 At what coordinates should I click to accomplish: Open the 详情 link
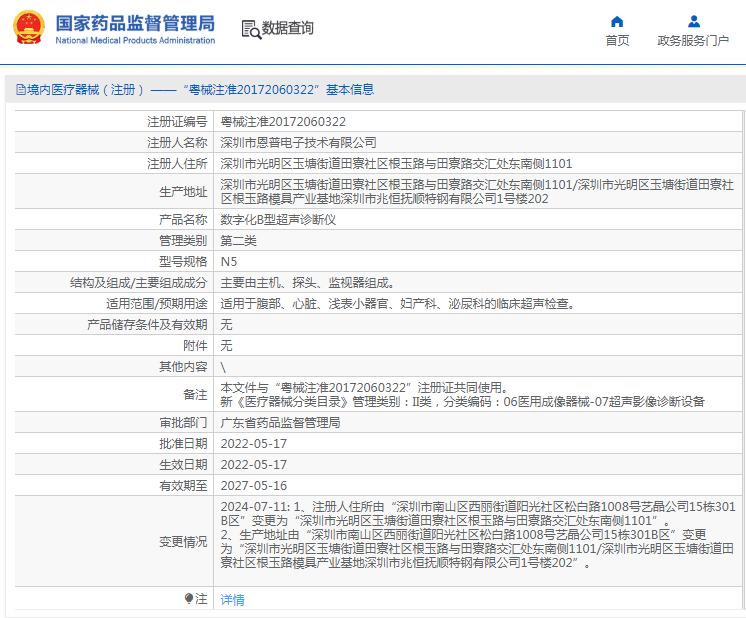tap(232, 599)
